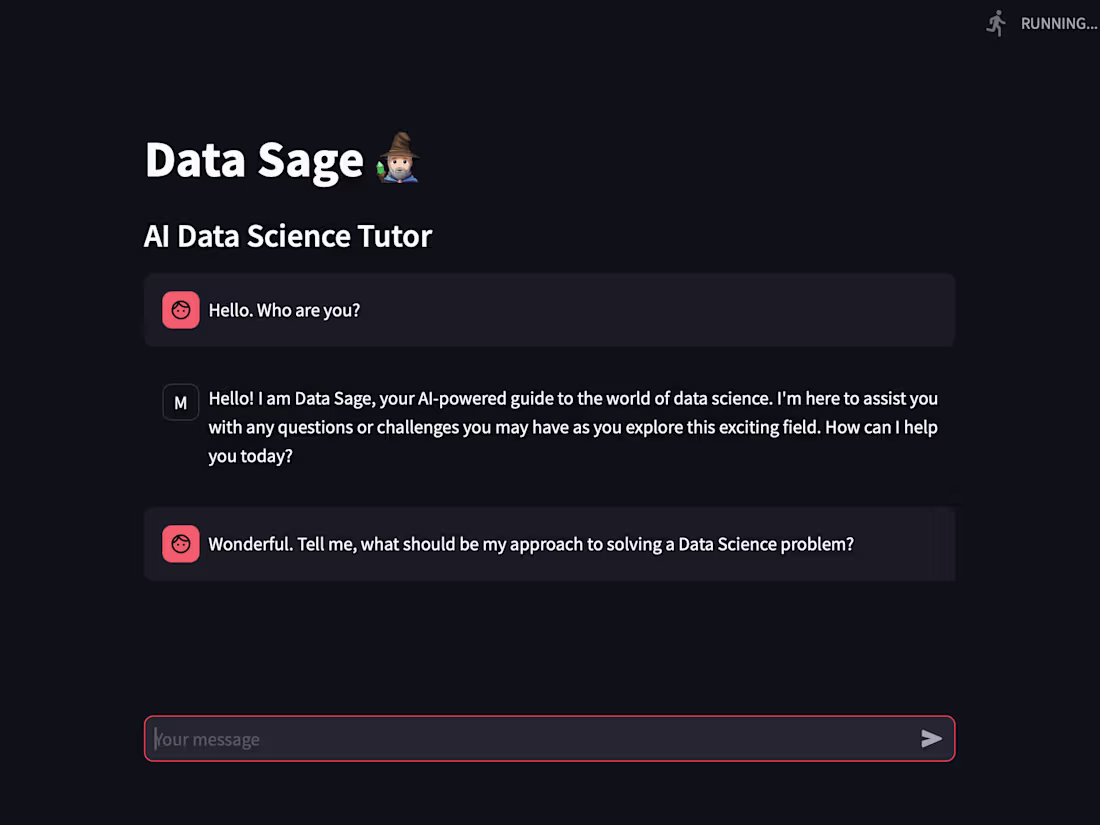
Task: Click the top-right corner status area
Action: click(x=1040, y=23)
